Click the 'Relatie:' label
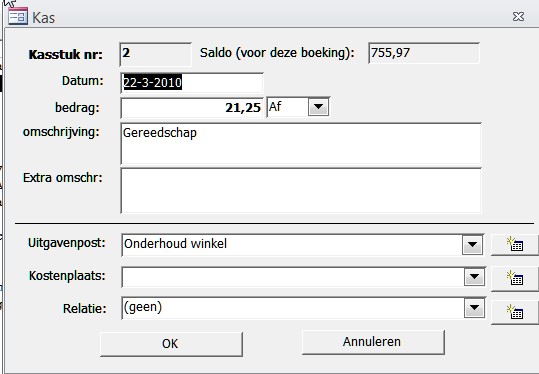This screenshot has height=374, width=539. coord(85,308)
